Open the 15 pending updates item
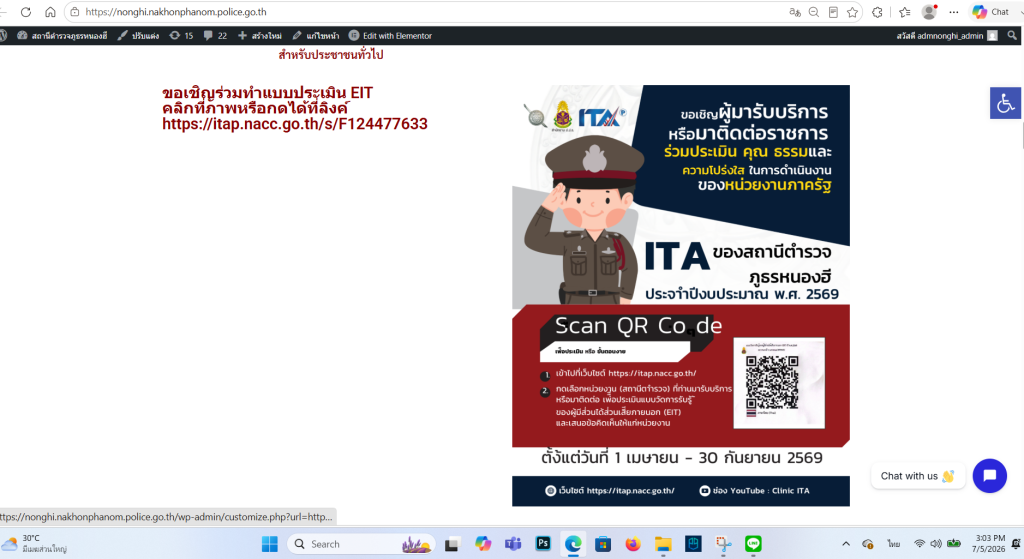 point(182,35)
